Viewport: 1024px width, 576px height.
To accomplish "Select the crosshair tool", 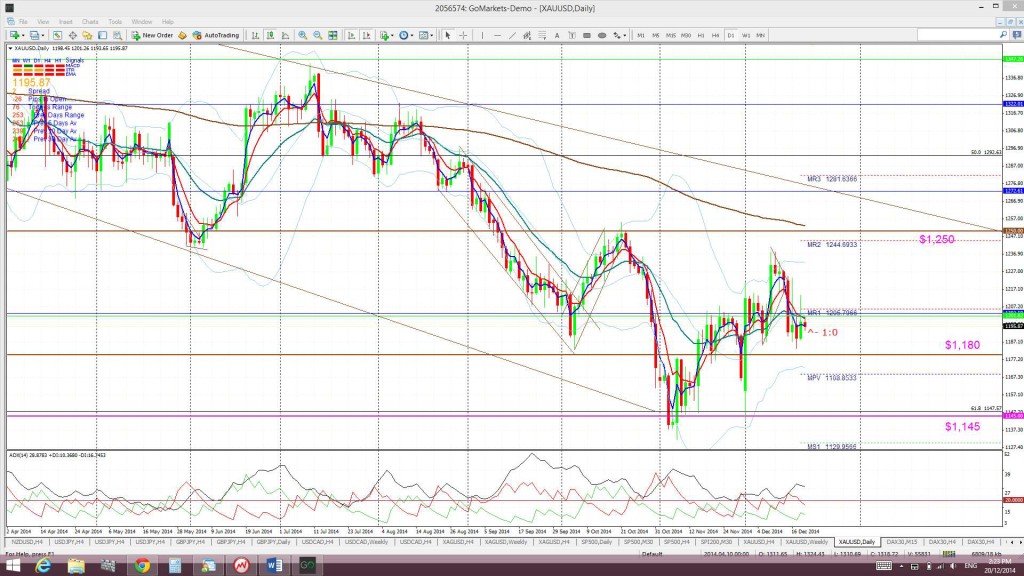I will point(463,35).
